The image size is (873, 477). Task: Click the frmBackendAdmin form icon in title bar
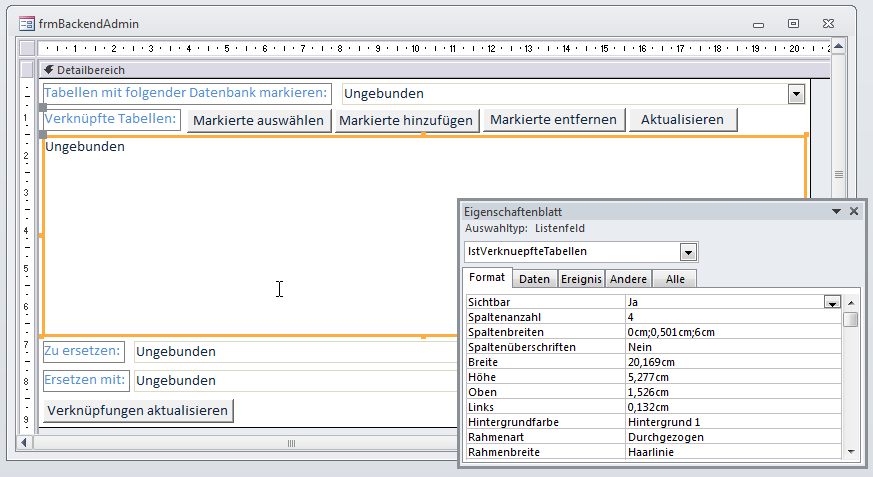[27, 23]
